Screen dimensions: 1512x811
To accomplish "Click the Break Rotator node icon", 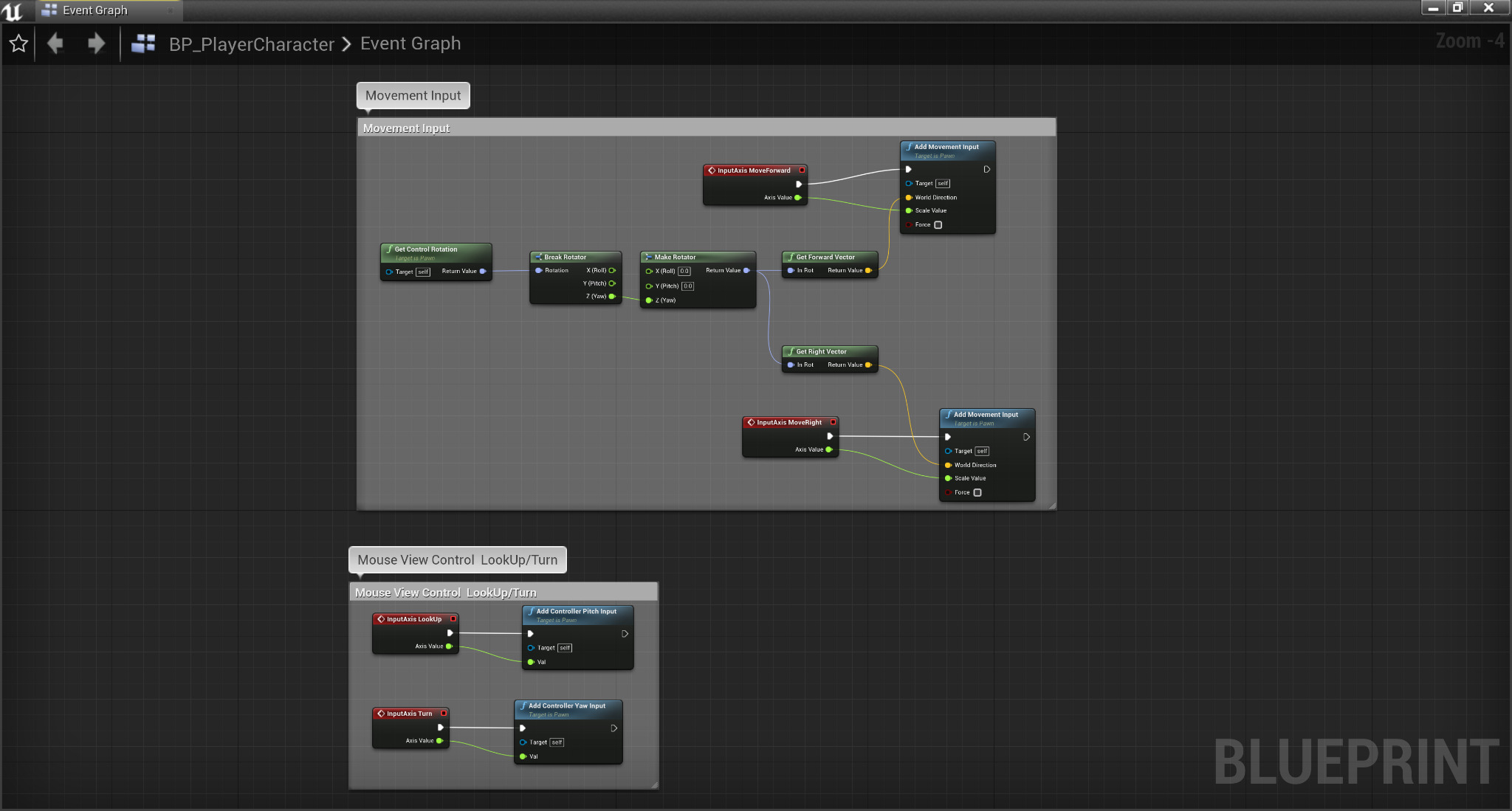I will tap(538, 257).
